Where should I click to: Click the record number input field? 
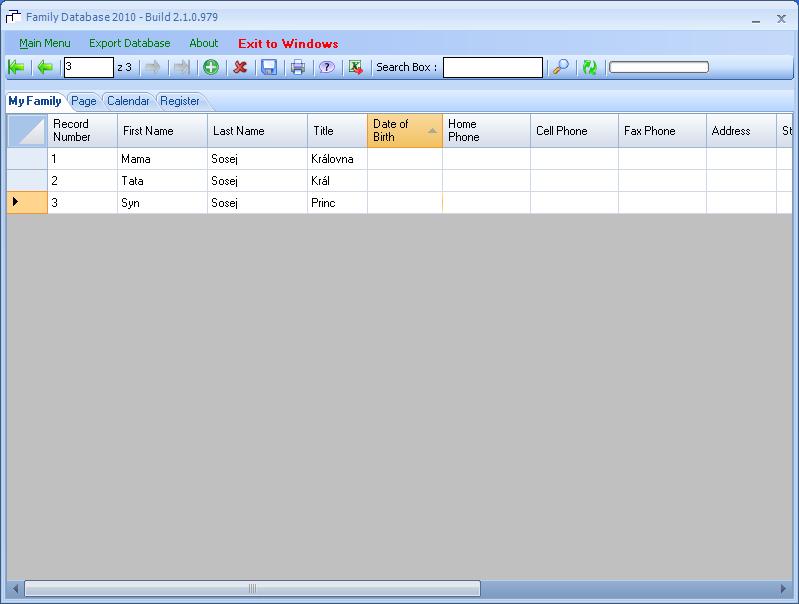tap(88, 67)
